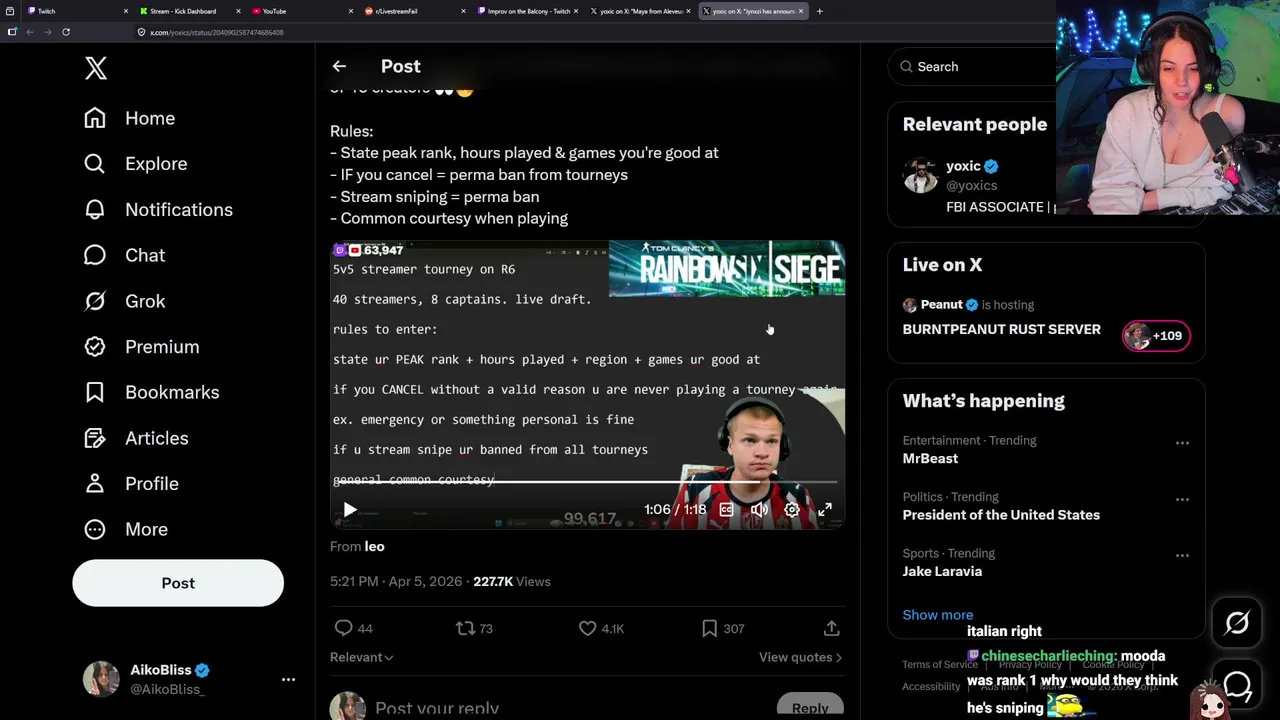Open video settings gear
Viewport: 1280px width, 720px height.
[792, 510]
